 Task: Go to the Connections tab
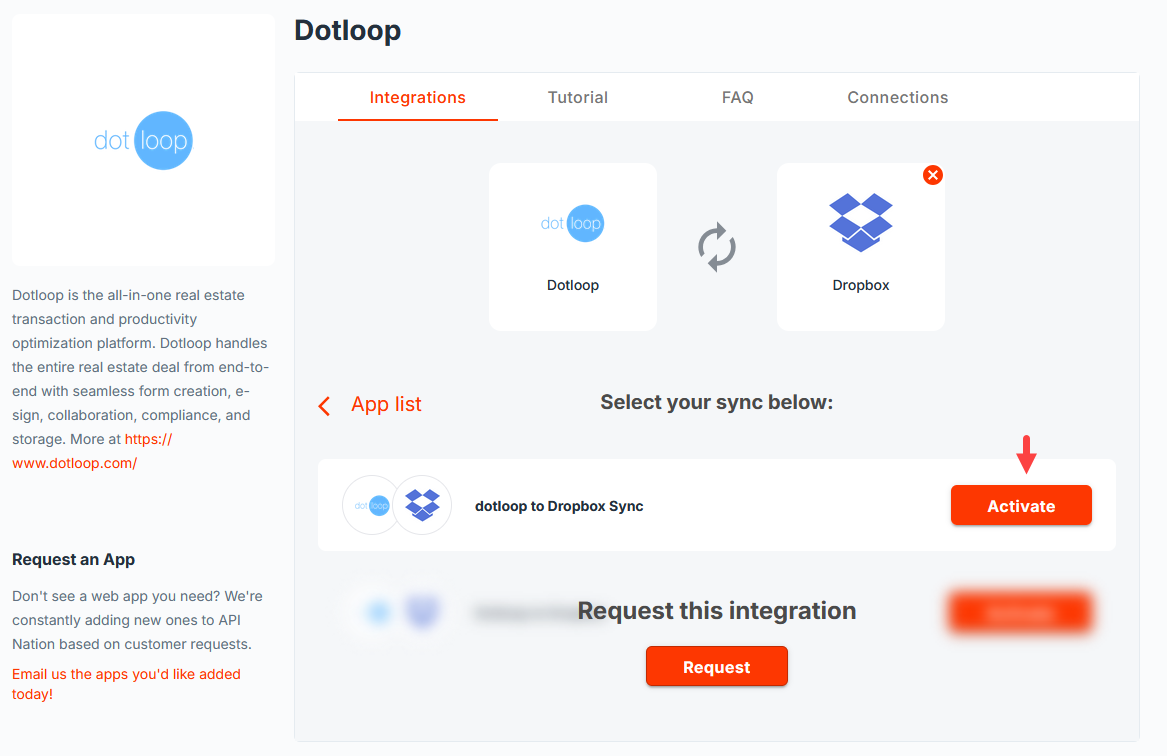click(898, 97)
